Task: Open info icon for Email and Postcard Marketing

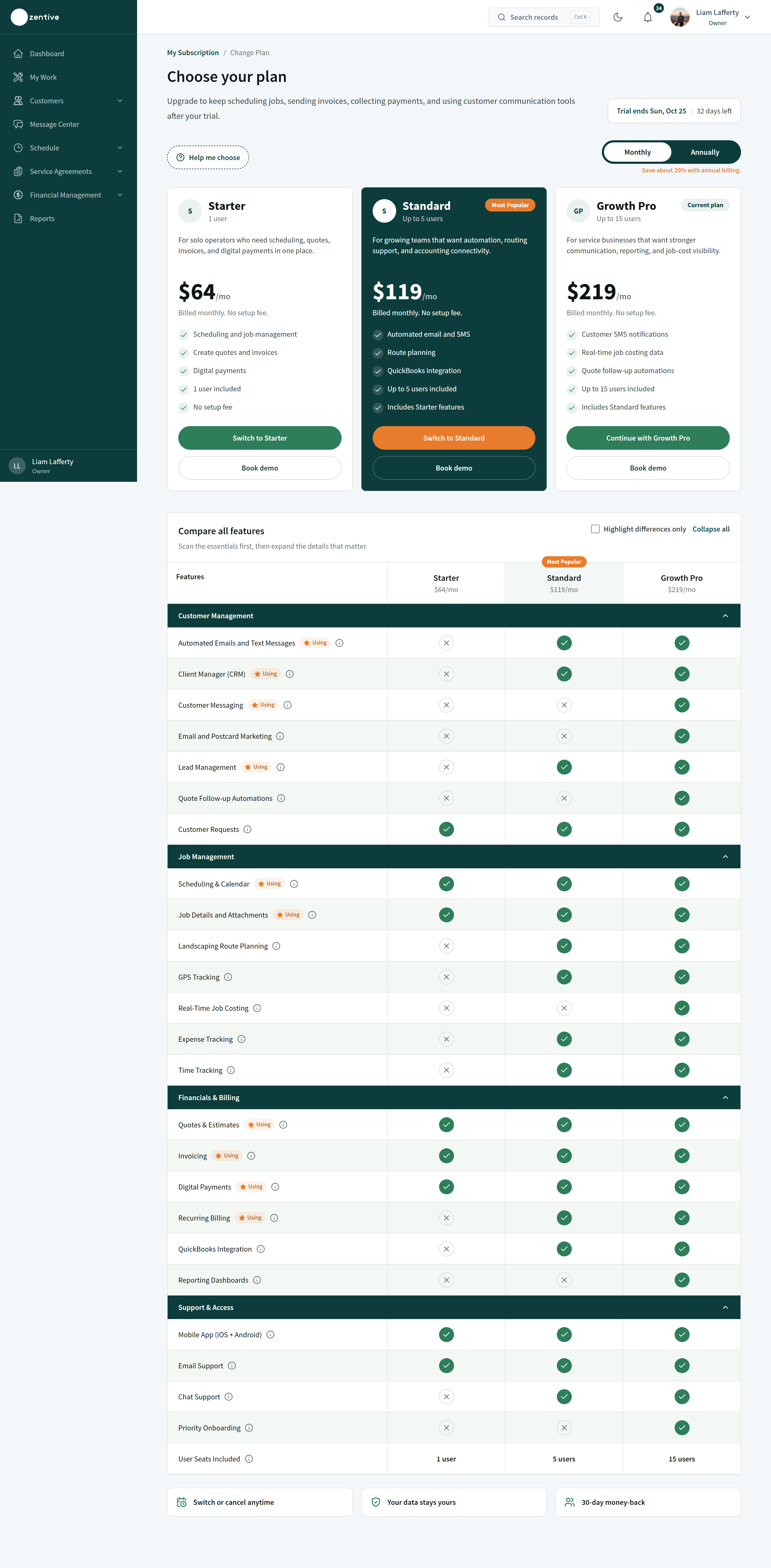Action: click(x=280, y=736)
